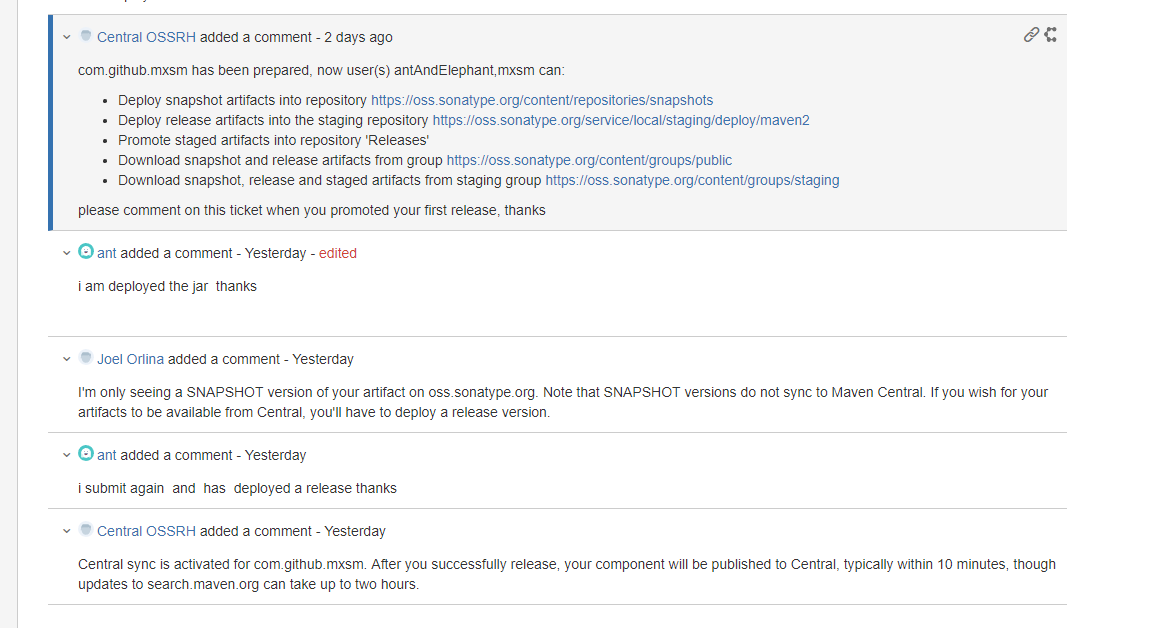
Task: Click ant's avatar on the edited comment
Action: click(x=86, y=253)
